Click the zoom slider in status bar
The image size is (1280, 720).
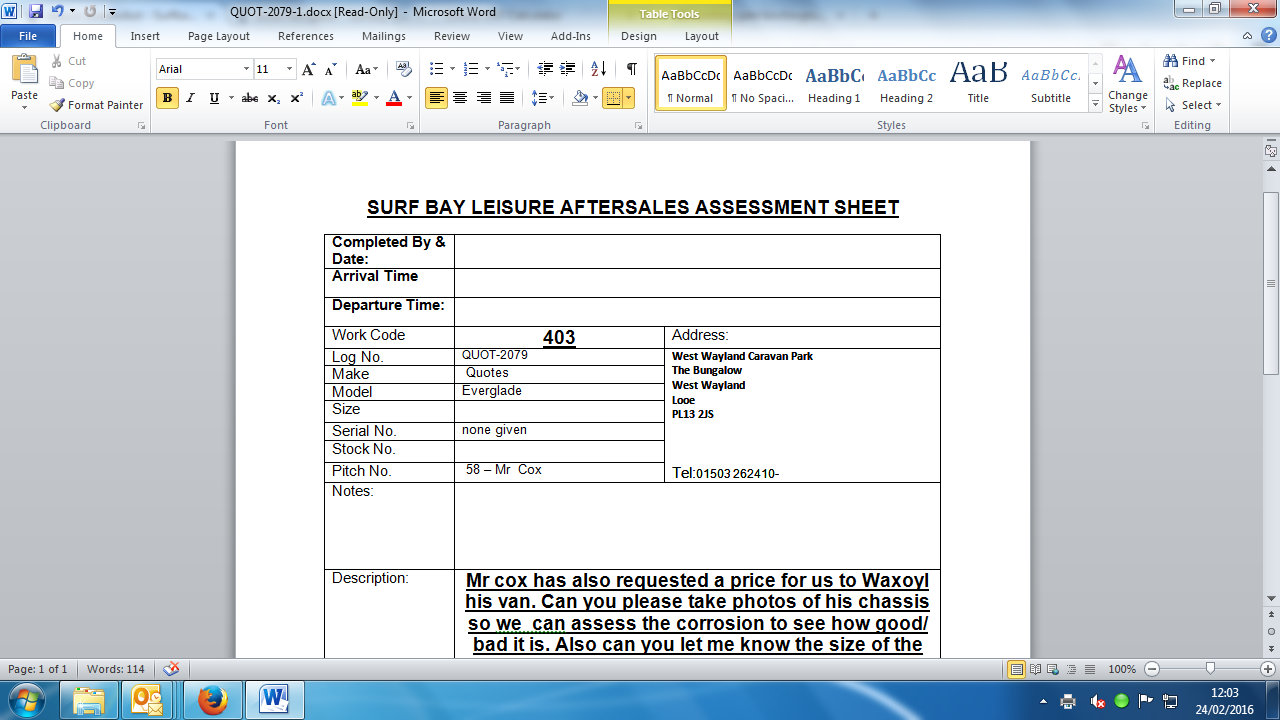click(x=1210, y=668)
